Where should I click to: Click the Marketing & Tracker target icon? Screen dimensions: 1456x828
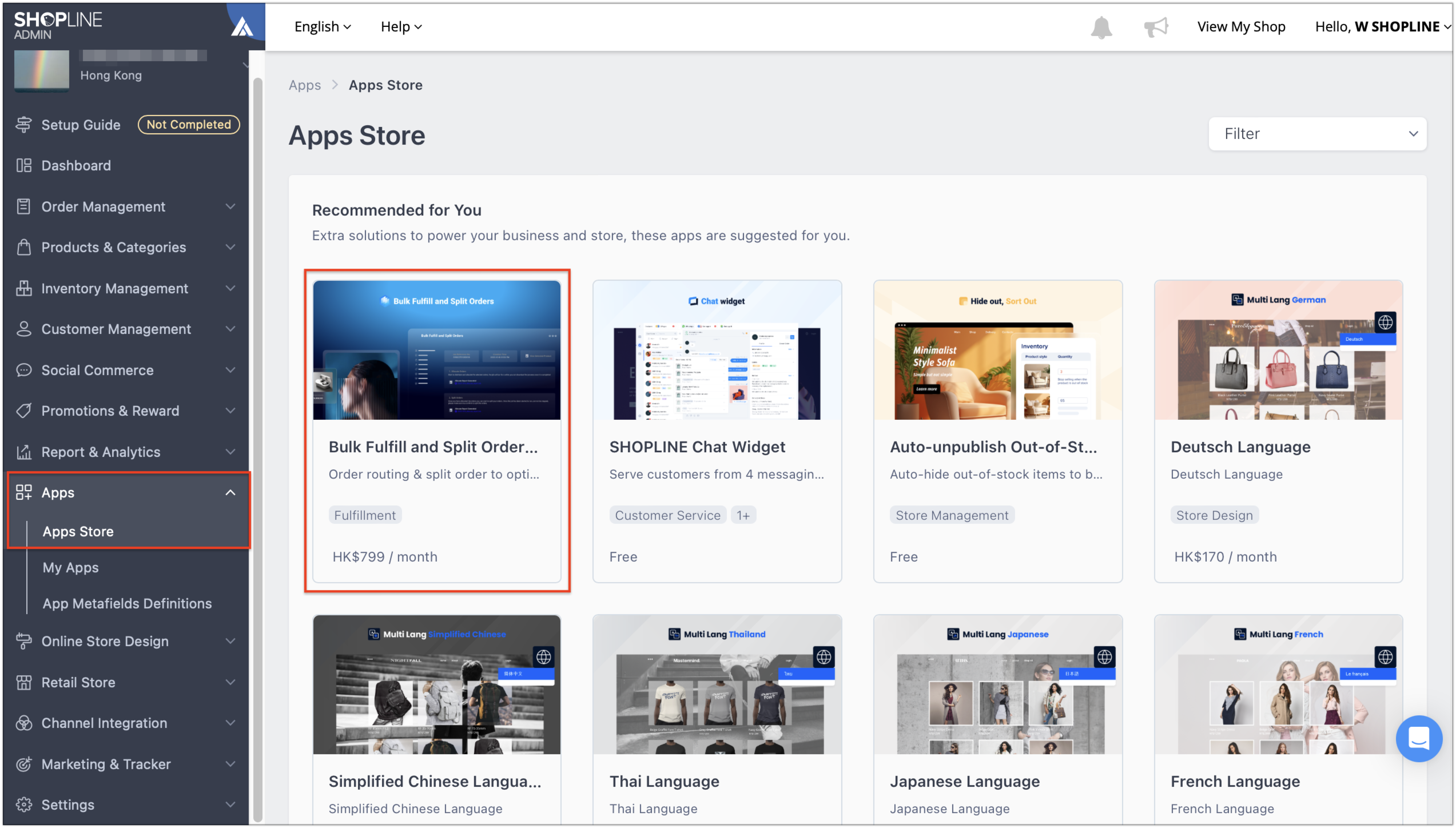click(23, 764)
